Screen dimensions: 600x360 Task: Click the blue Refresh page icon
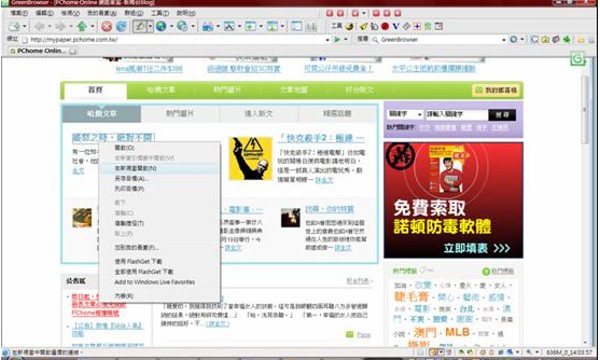click(121, 26)
